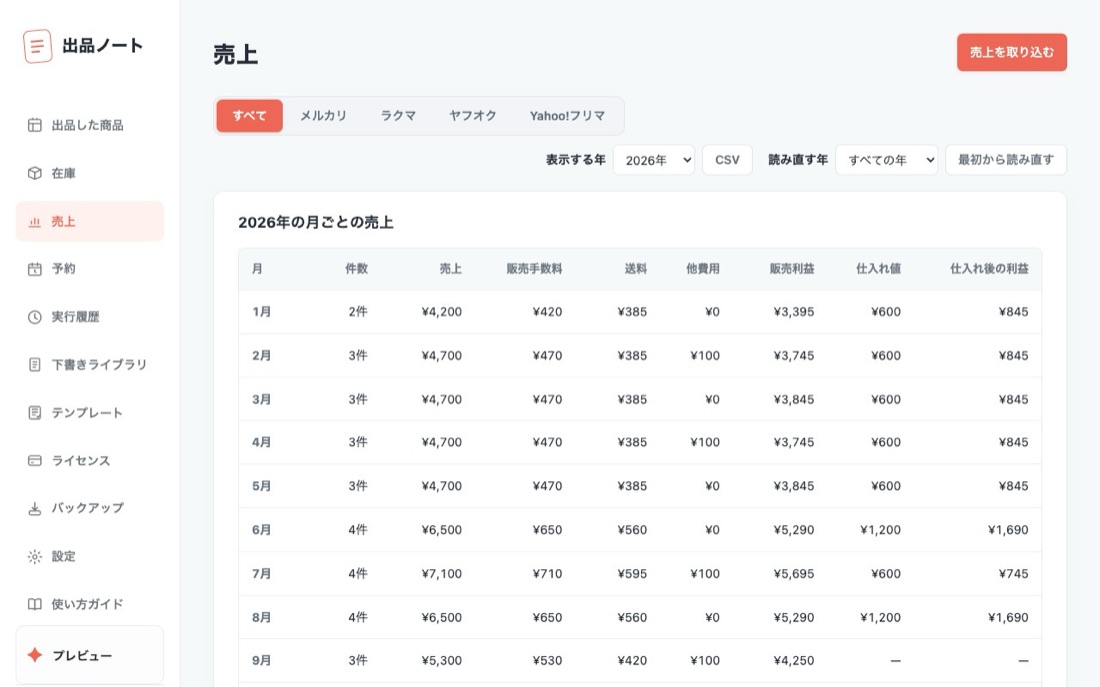Click ¥4,200 sales in the 1月 row

click(x=441, y=312)
